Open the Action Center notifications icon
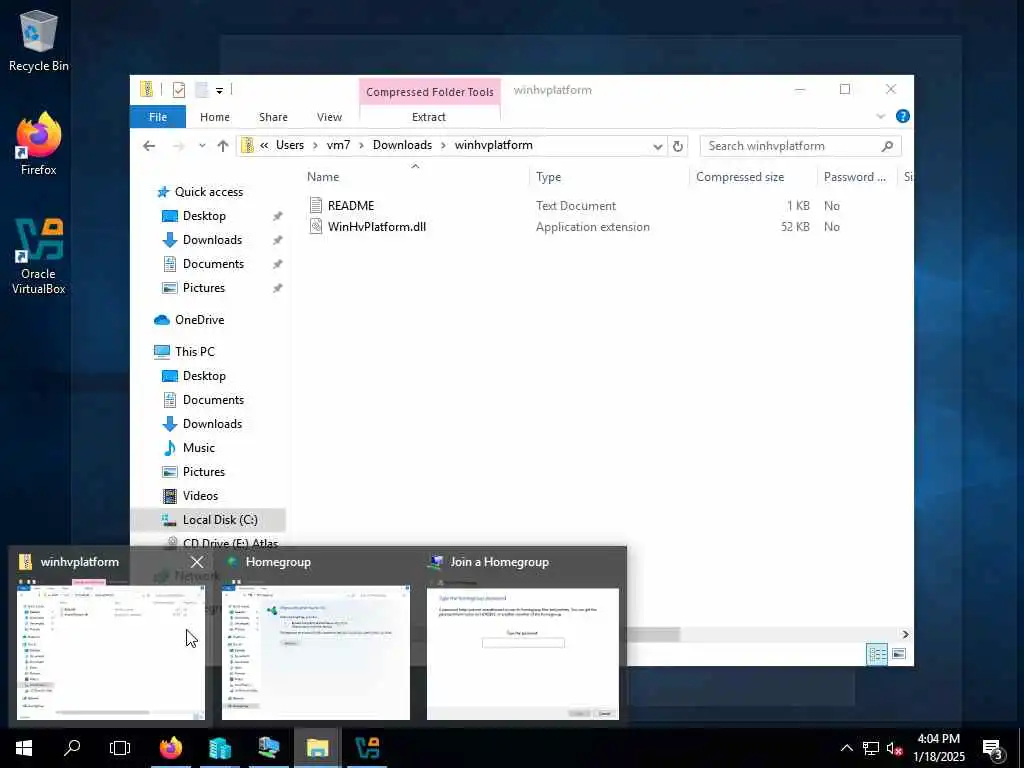This screenshot has height=768, width=1024. click(x=992, y=748)
